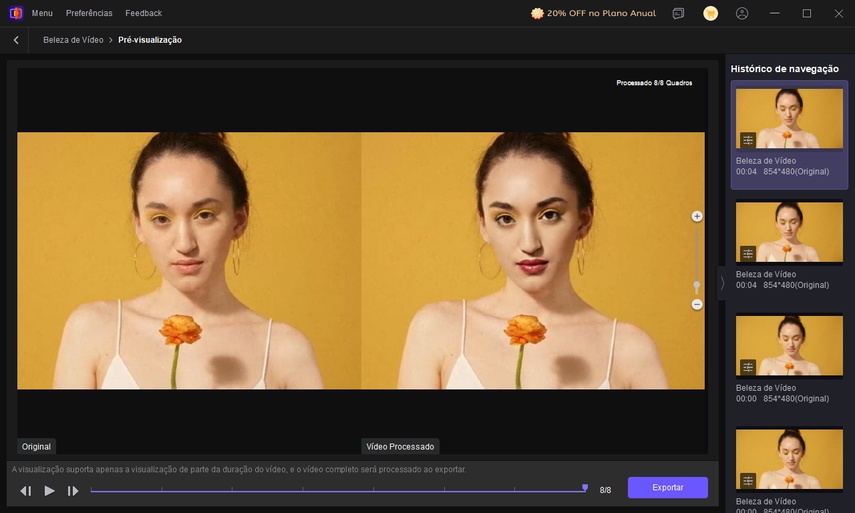Click the app logo icon
This screenshot has width=855, height=513.
click(16, 13)
